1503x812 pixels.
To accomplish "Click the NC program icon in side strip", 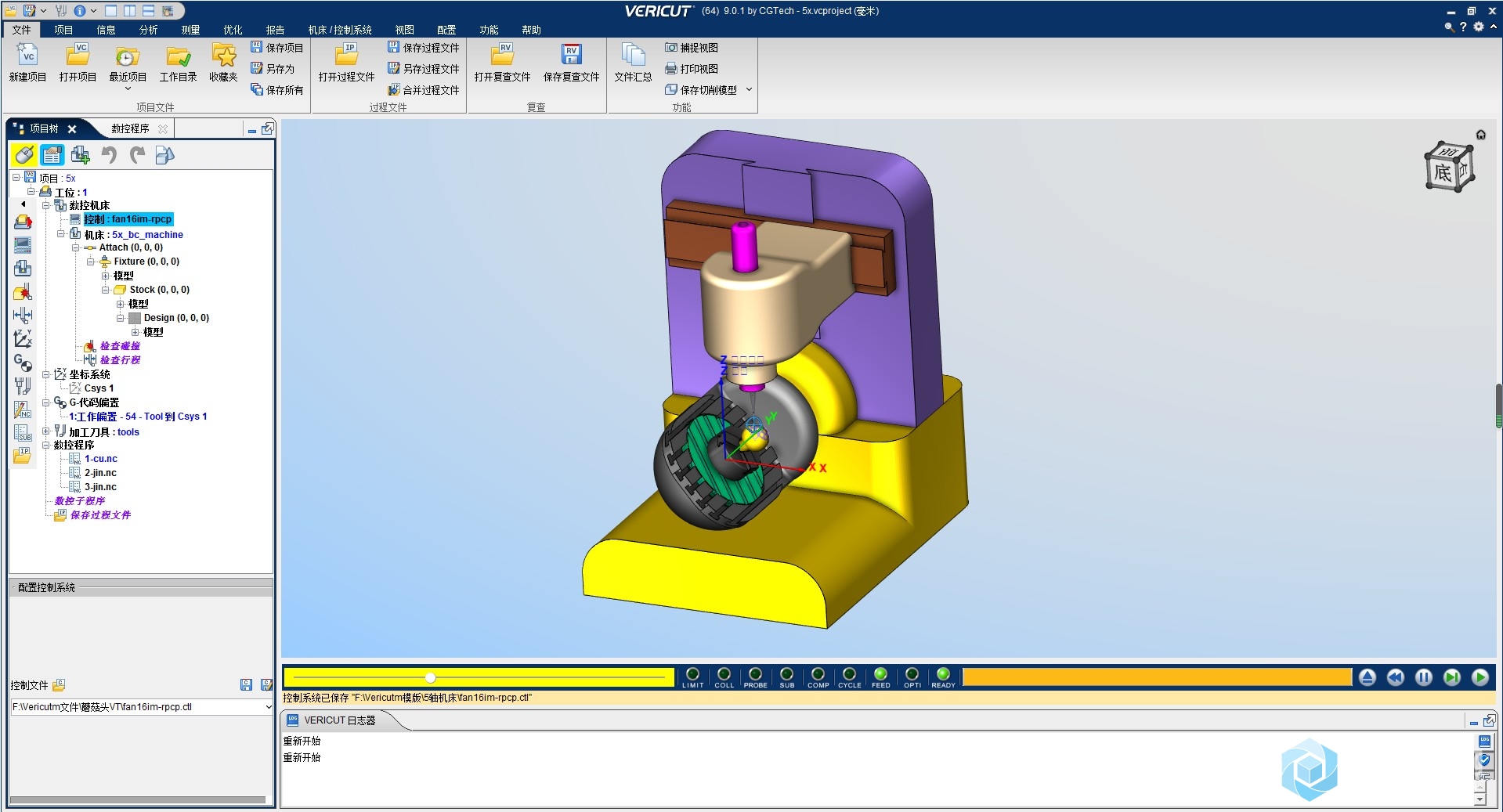I will point(23,410).
